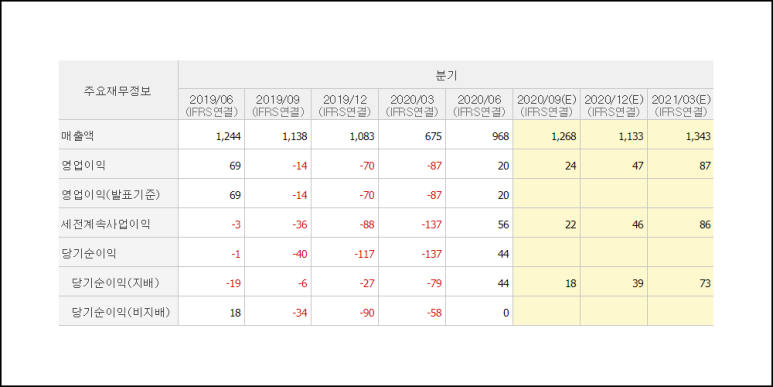Select the 2019/12 column header
Screen dimensions: 773x387
(345, 105)
